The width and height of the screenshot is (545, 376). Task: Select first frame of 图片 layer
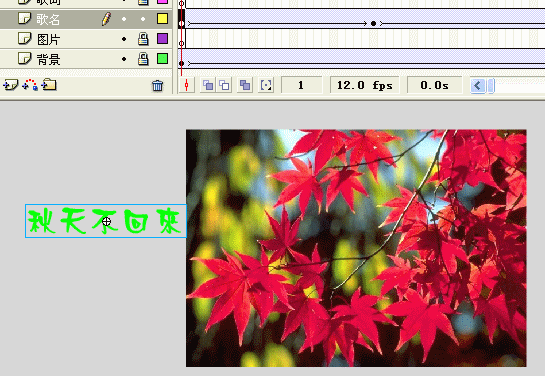coord(181,39)
